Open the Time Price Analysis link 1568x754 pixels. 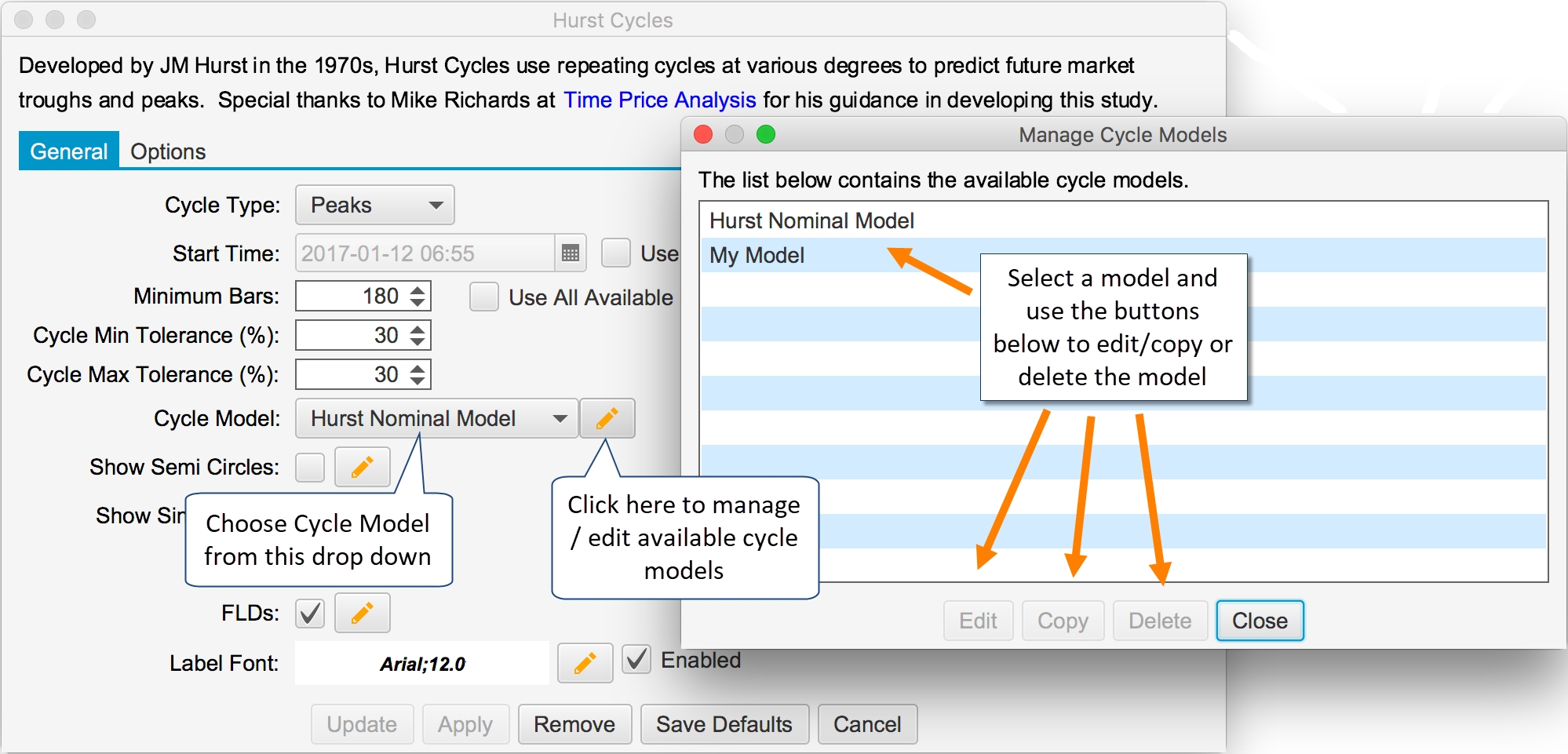[x=660, y=100]
